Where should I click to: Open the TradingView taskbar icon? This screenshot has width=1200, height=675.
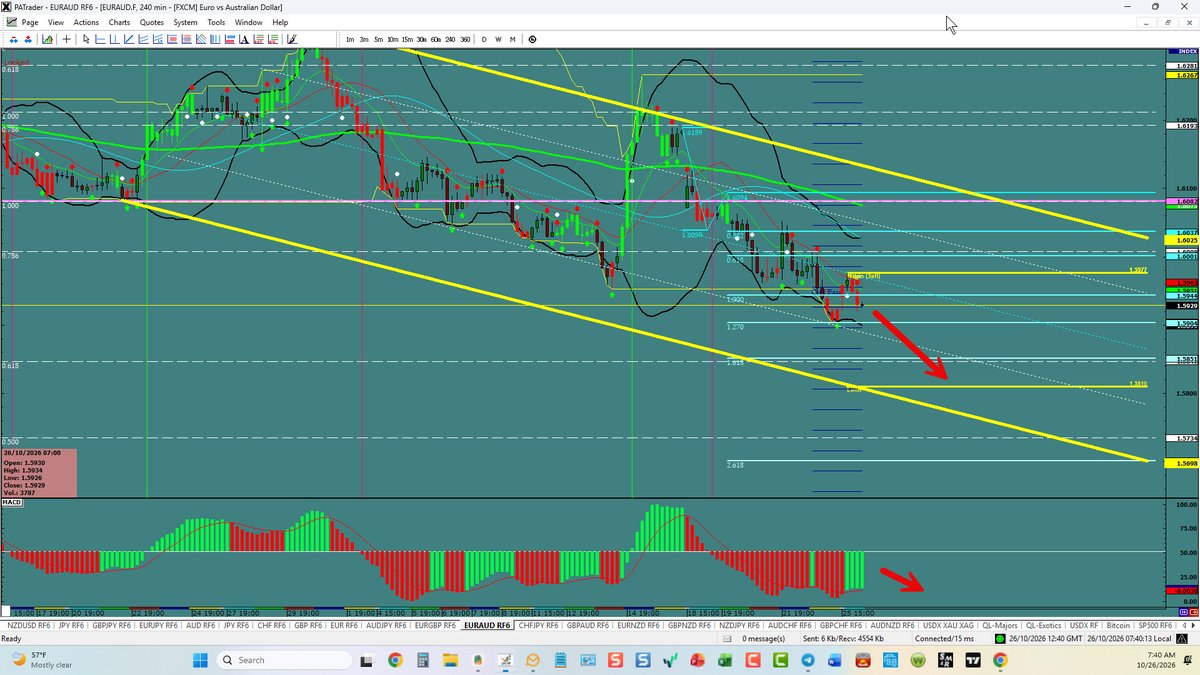(972, 660)
